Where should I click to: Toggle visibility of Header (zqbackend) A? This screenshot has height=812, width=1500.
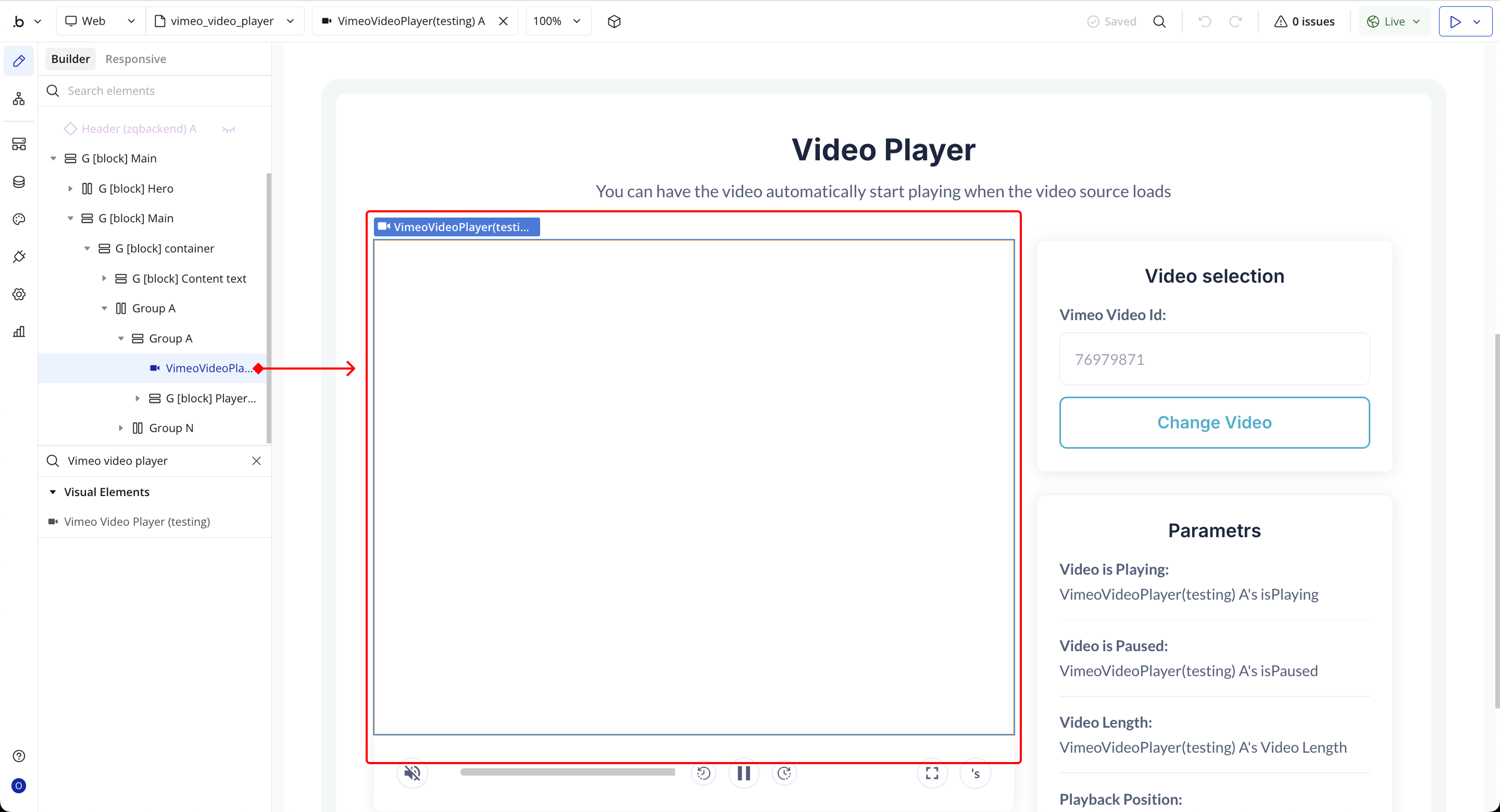229,129
